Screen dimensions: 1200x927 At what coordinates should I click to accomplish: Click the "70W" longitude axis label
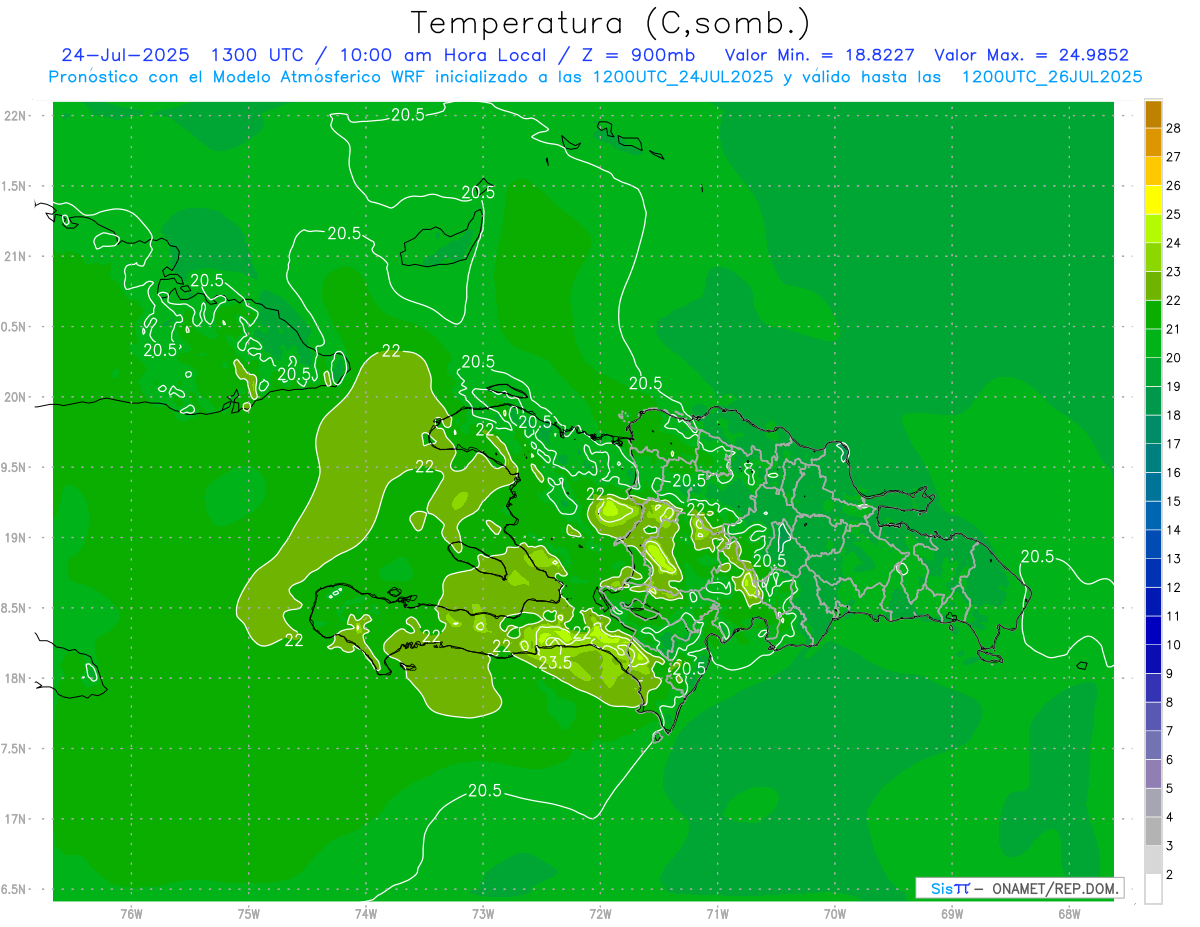(x=835, y=914)
